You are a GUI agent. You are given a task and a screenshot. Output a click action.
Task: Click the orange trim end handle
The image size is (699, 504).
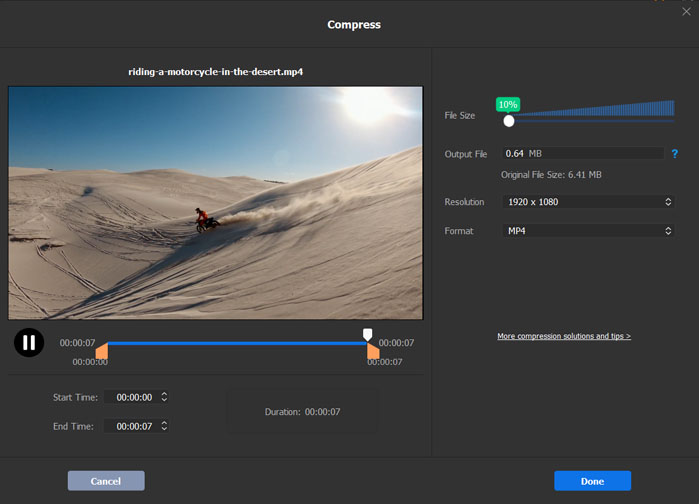click(373, 350)
